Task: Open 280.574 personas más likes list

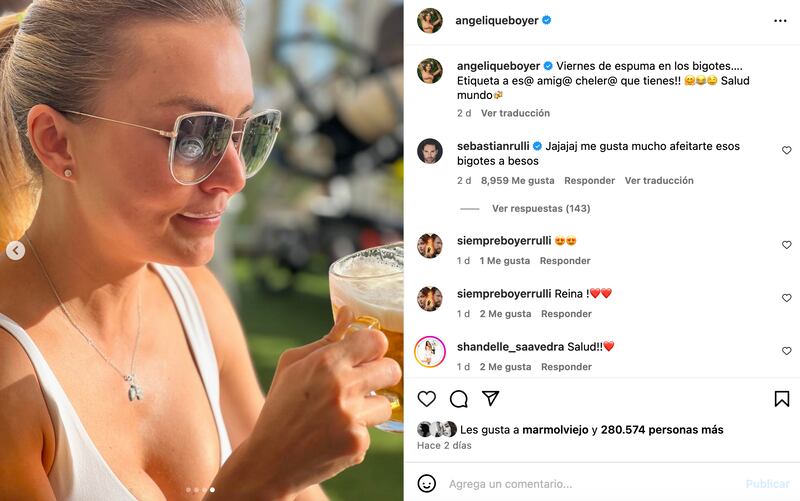Action: 662,430
